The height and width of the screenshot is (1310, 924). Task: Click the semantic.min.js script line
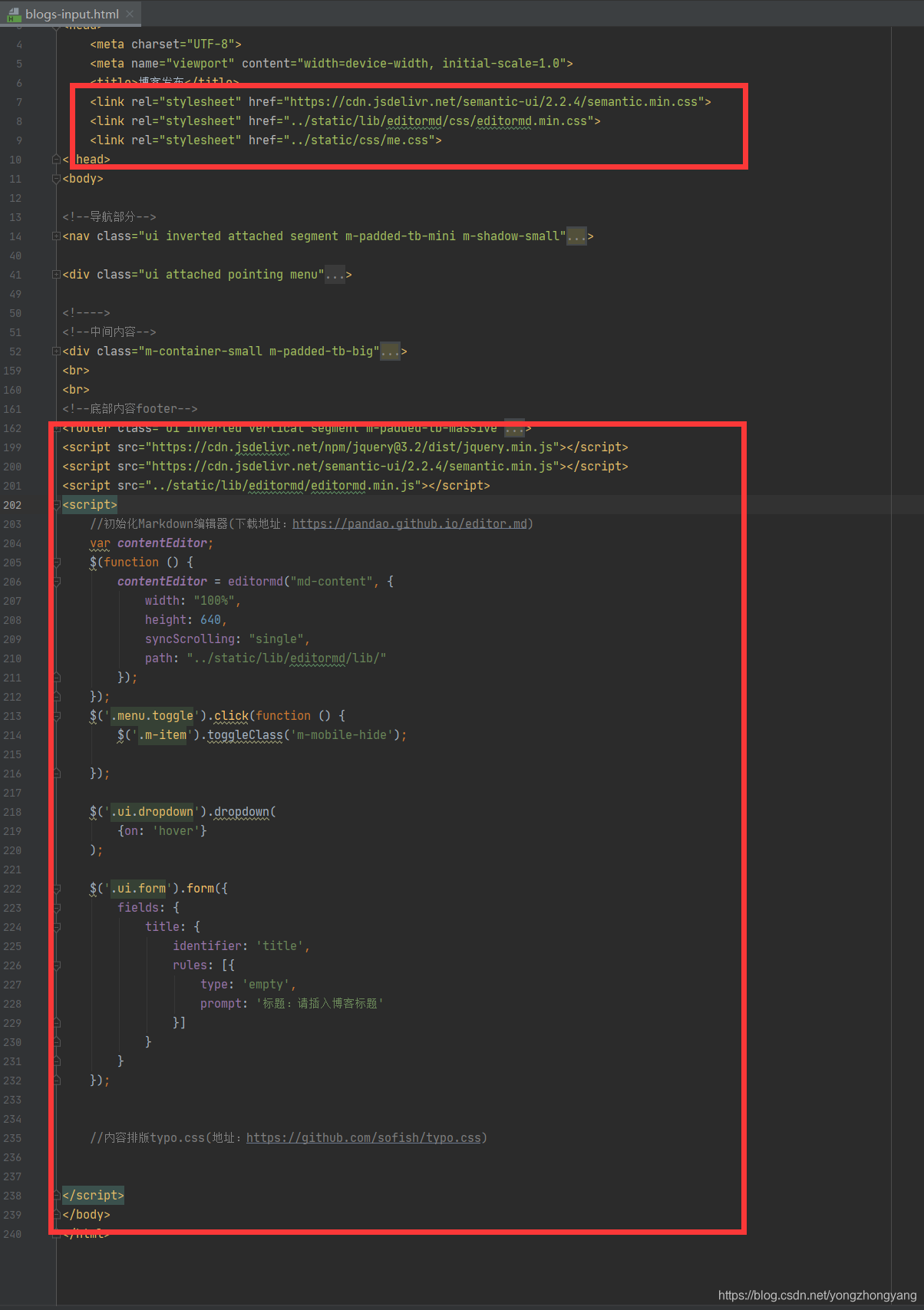(345, 467)
